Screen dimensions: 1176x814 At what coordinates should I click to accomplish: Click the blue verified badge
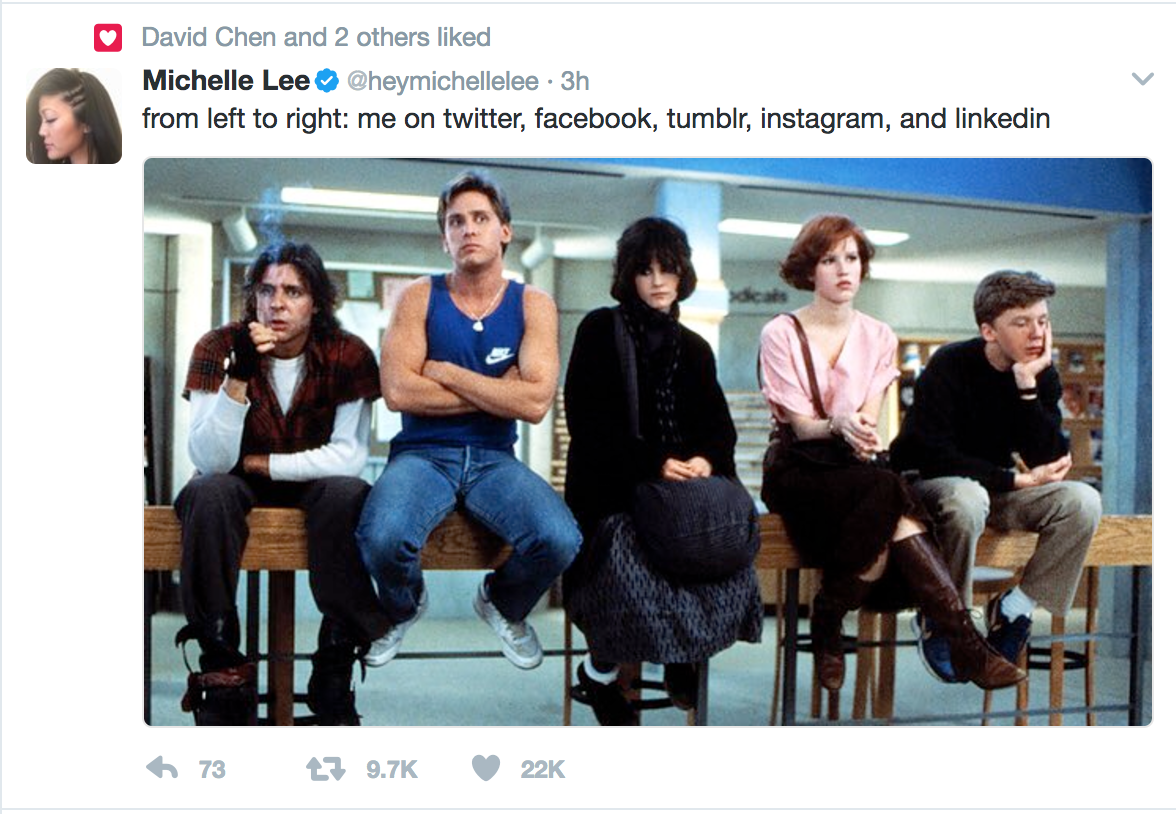tap(327, 80)
